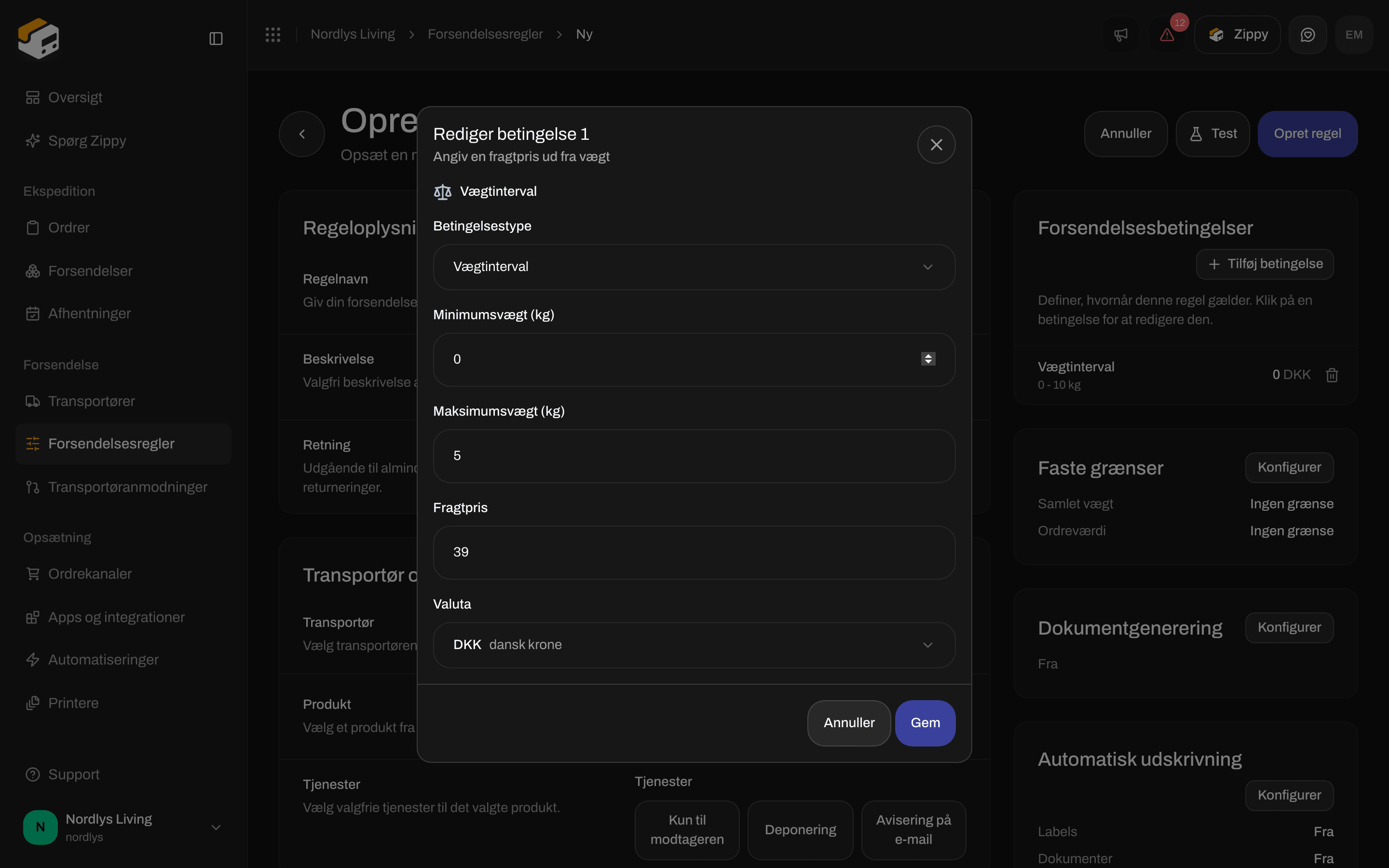This screenshot has height=868, width=1389.
Task: Click the Minimumsvægt stepper arrows
Action: (x=928, y=359)
